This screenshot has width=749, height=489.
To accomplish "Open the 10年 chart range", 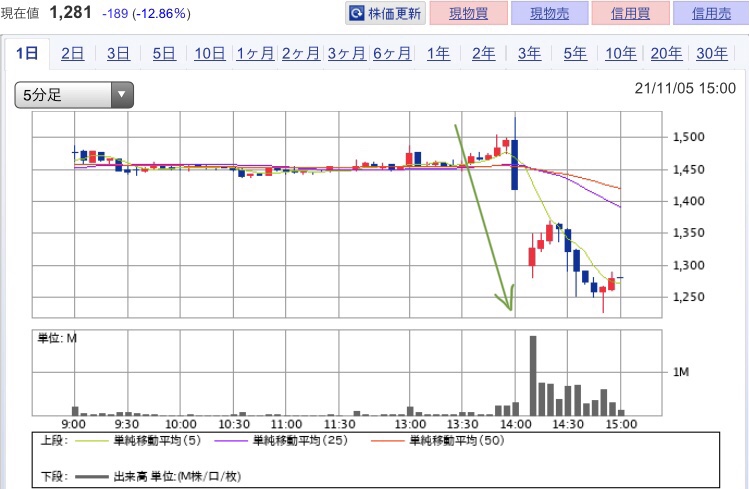I will (621, 53).
